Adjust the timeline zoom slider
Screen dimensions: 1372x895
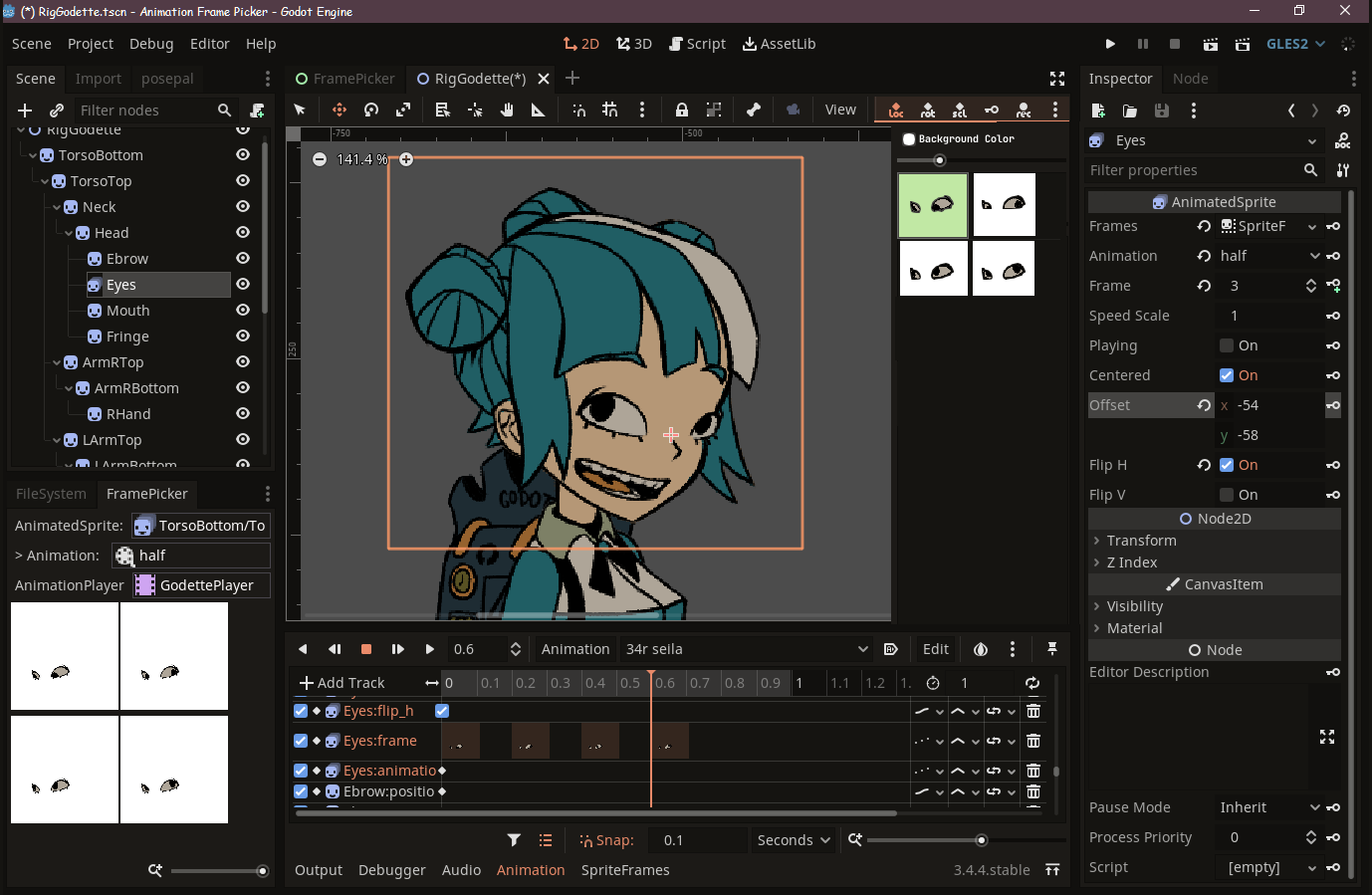[x=981, y=840]
